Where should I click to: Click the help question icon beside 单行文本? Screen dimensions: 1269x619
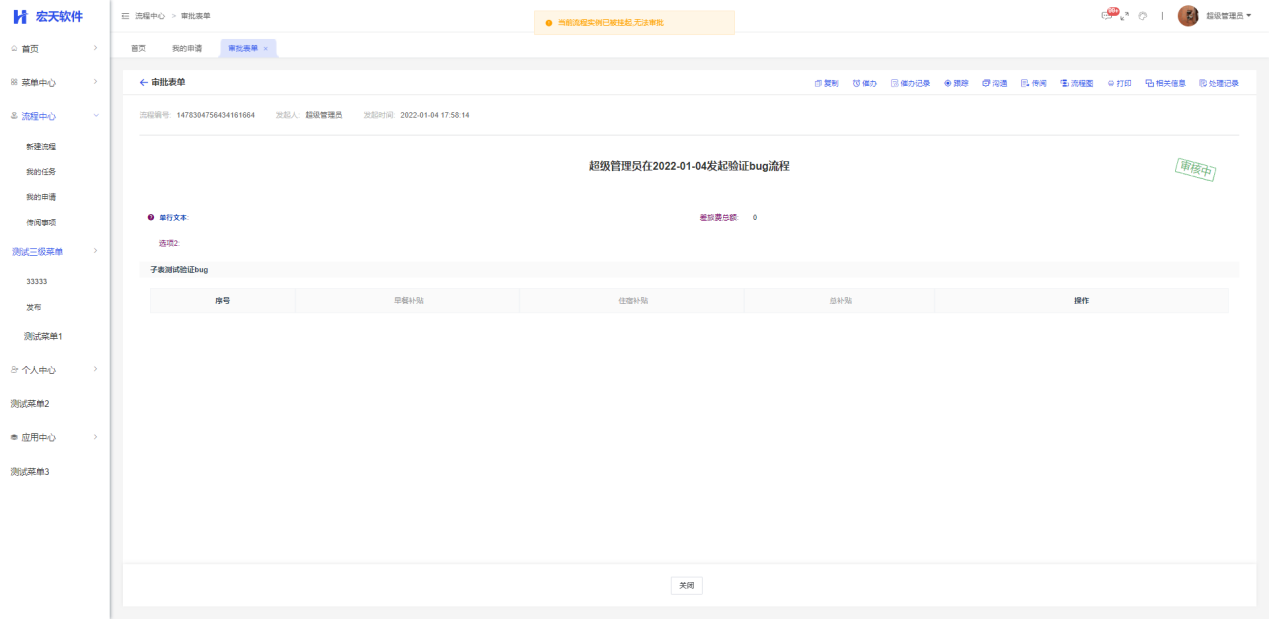coord(151,217)
